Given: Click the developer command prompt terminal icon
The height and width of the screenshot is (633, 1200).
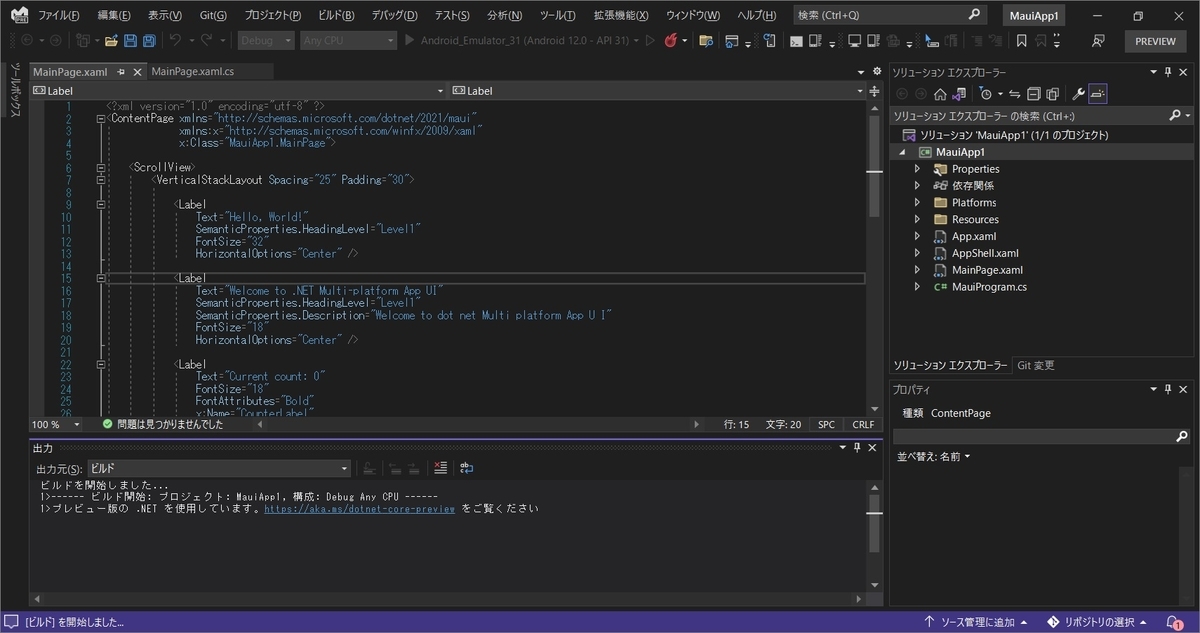Looking at the screenshot, I should (795, 41).
